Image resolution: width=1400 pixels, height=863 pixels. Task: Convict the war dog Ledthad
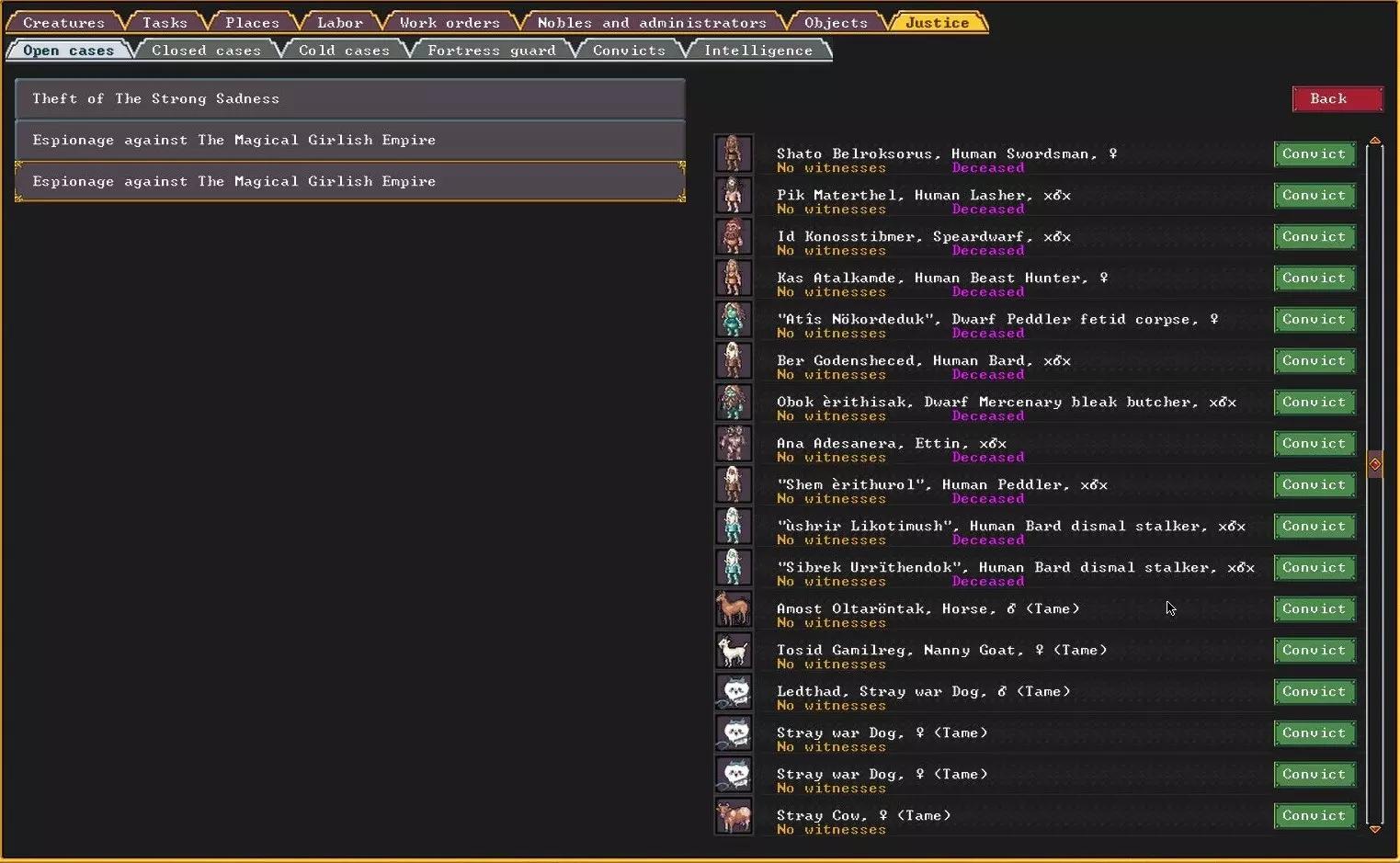[x=1315, y=692]
